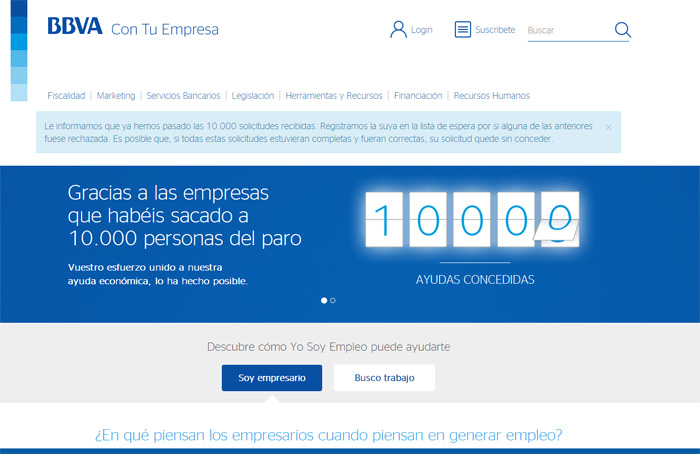Open the Marketing menu item
Viewport: 700px width, 454px height.
pyautogui.click(x=116, y=96)
